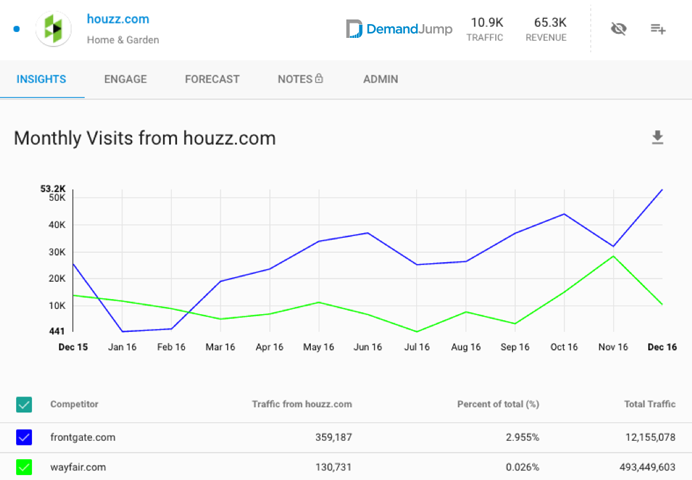Click the add-to-list icon

pos(658,29)
